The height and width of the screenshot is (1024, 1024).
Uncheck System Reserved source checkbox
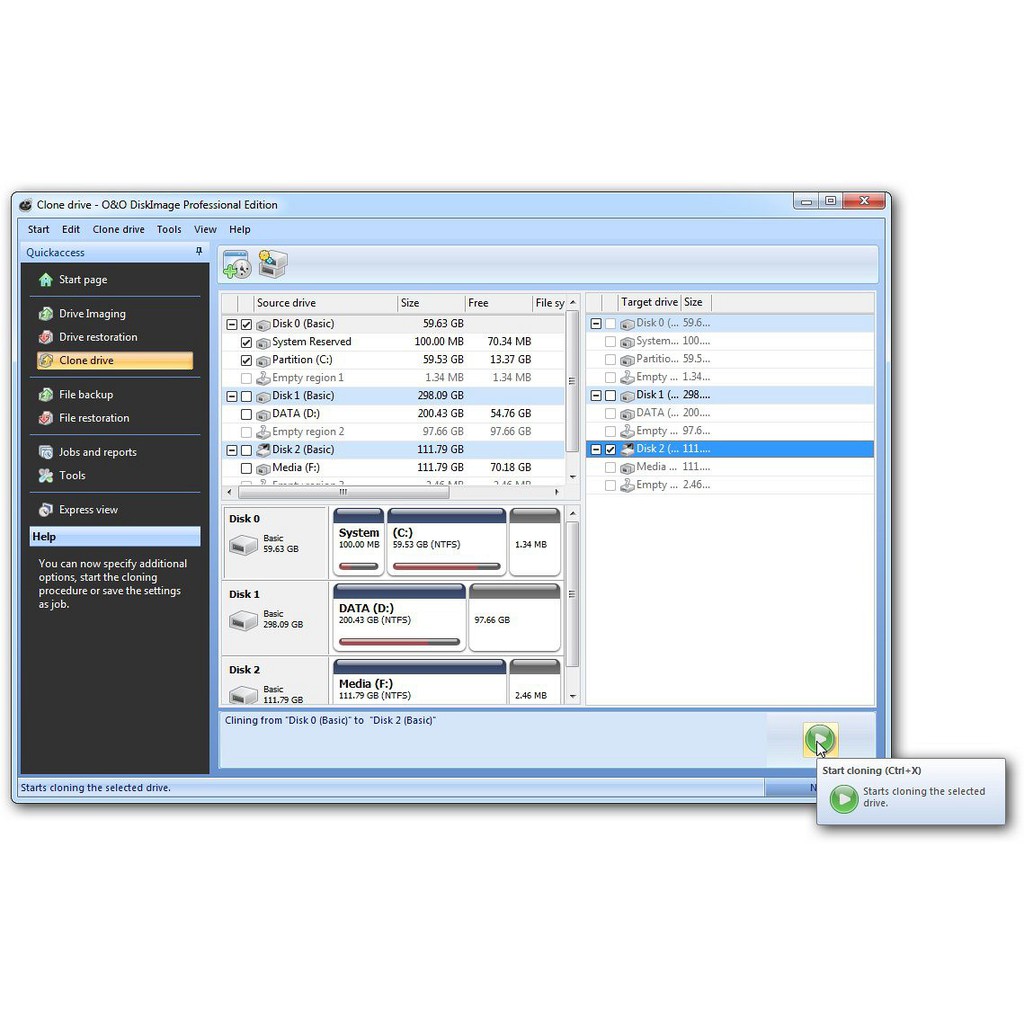246,342
